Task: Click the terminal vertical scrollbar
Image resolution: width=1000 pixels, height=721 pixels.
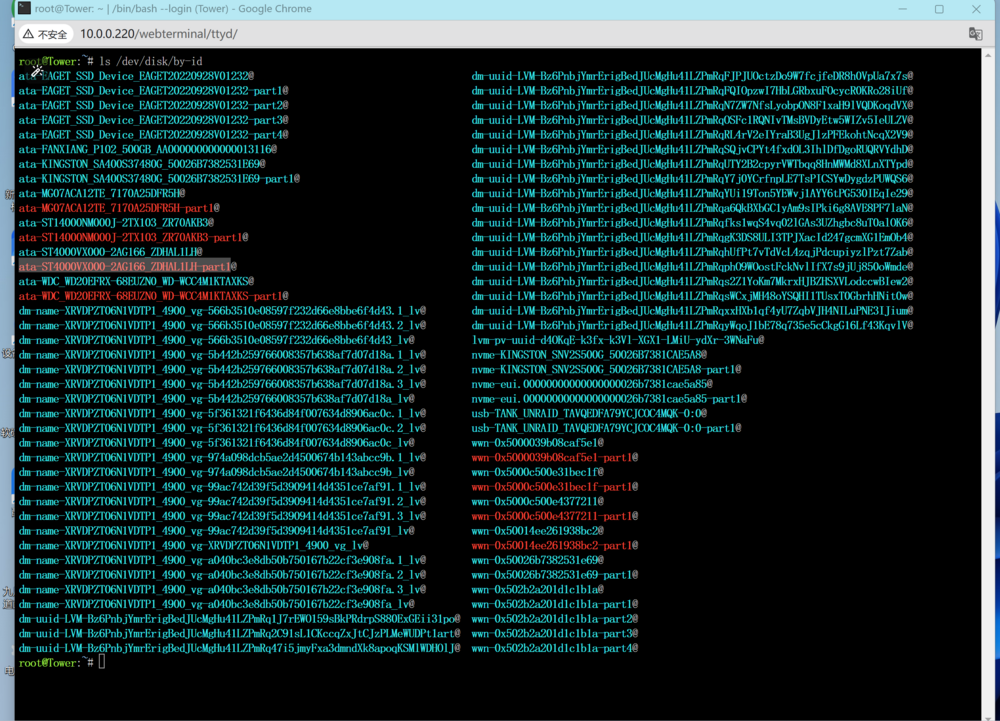Action: tap(989, 383)
